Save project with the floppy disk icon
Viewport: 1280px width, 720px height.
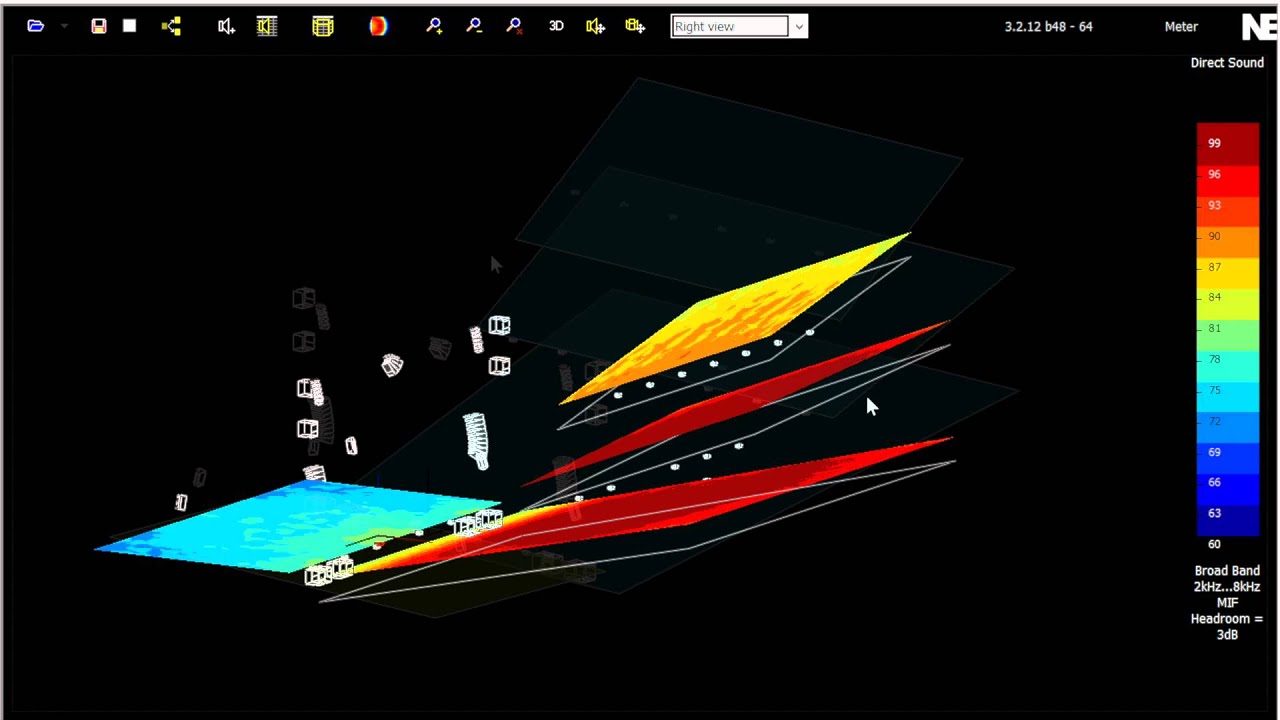(x=99, y=26)
